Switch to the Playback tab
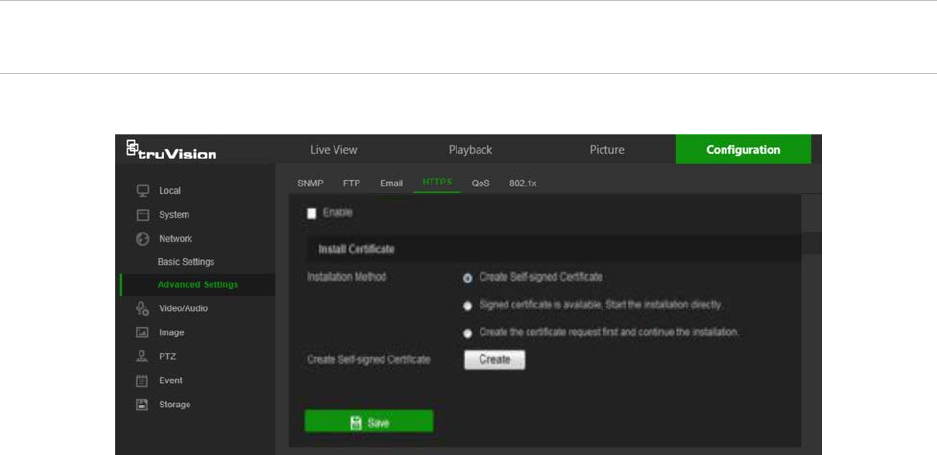 tap(470, 149)
